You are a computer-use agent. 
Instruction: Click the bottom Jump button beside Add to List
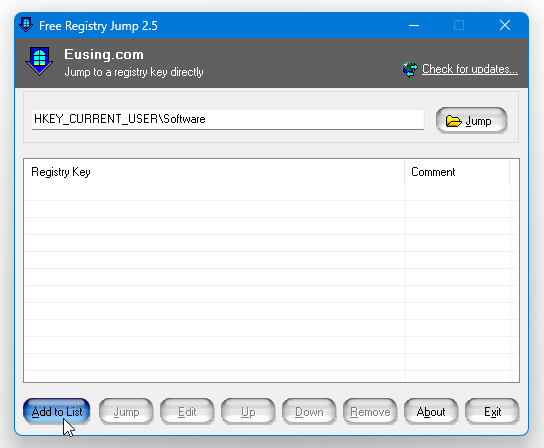(126, 412)
